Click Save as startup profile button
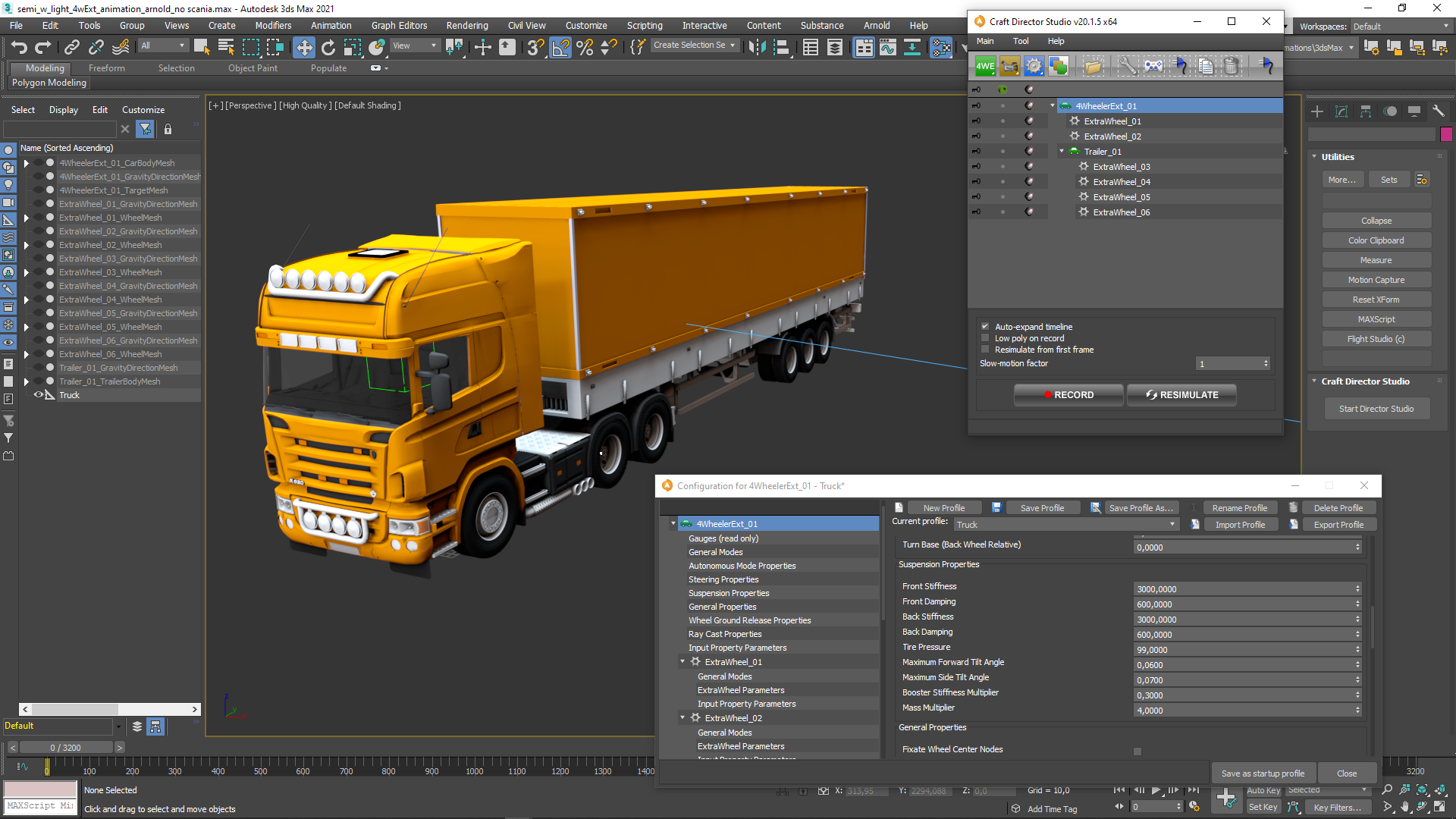Screen dimensions: 1456x819 pos(1263,773)
